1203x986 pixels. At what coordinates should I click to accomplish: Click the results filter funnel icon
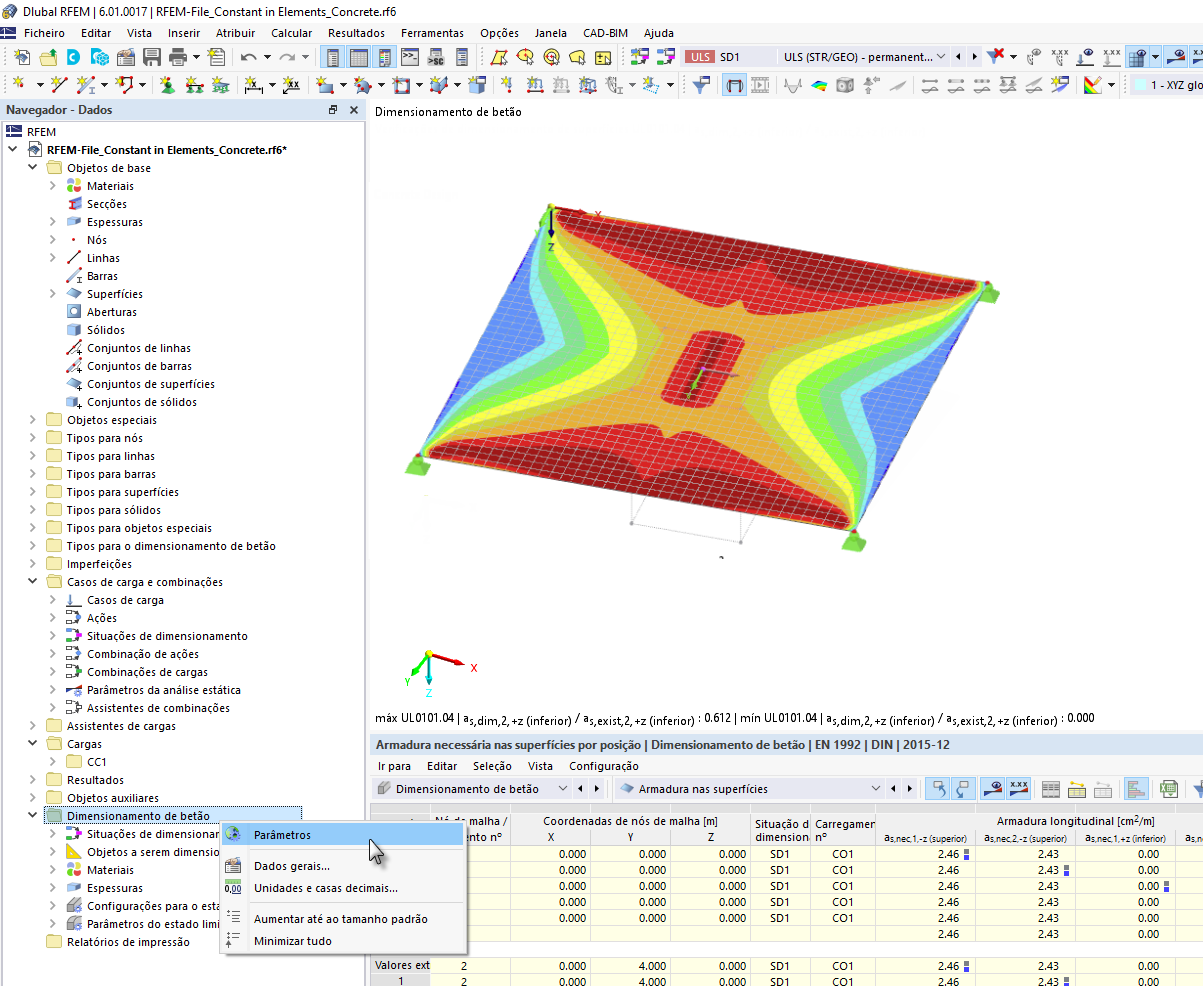(702, 84)
